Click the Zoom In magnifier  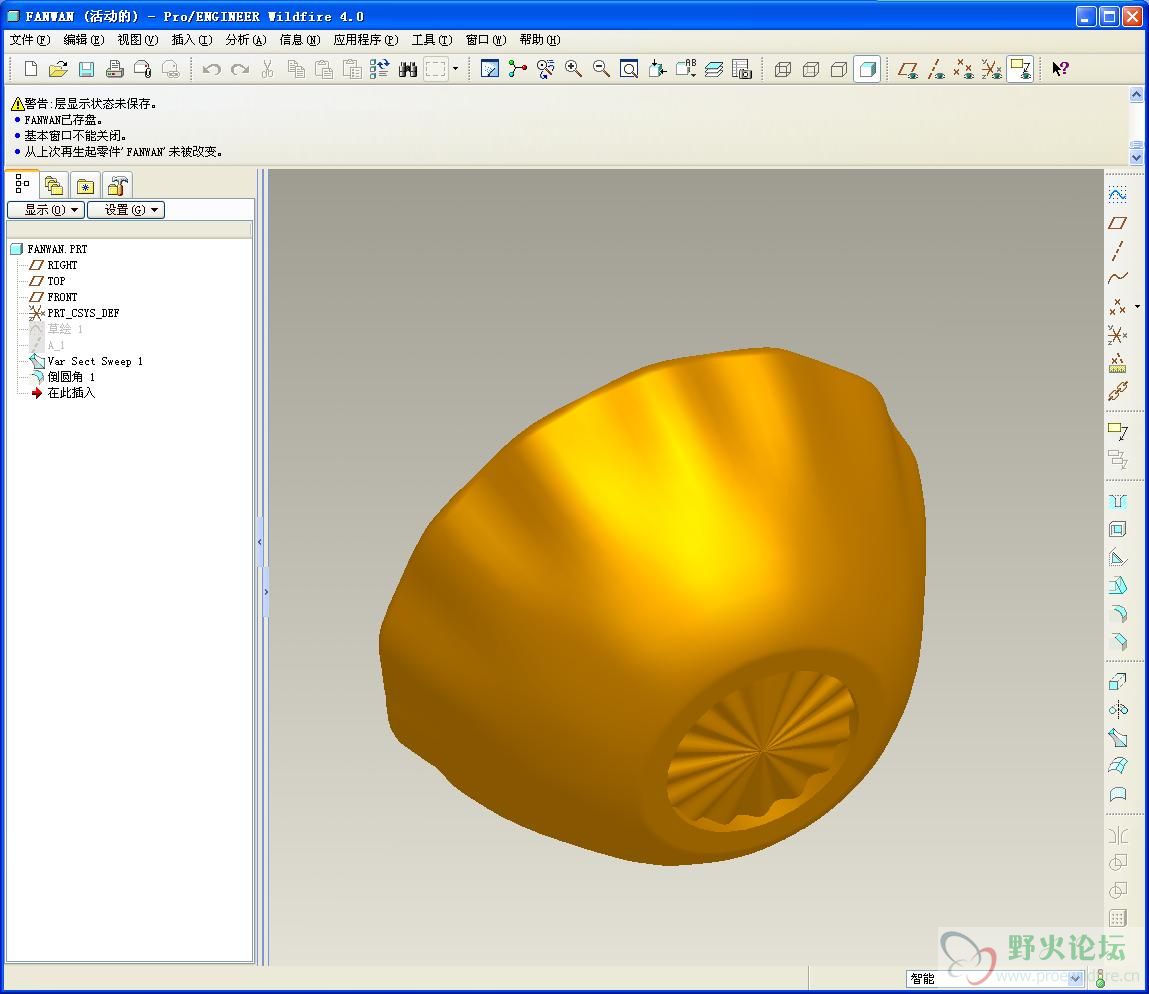(573, 69)
